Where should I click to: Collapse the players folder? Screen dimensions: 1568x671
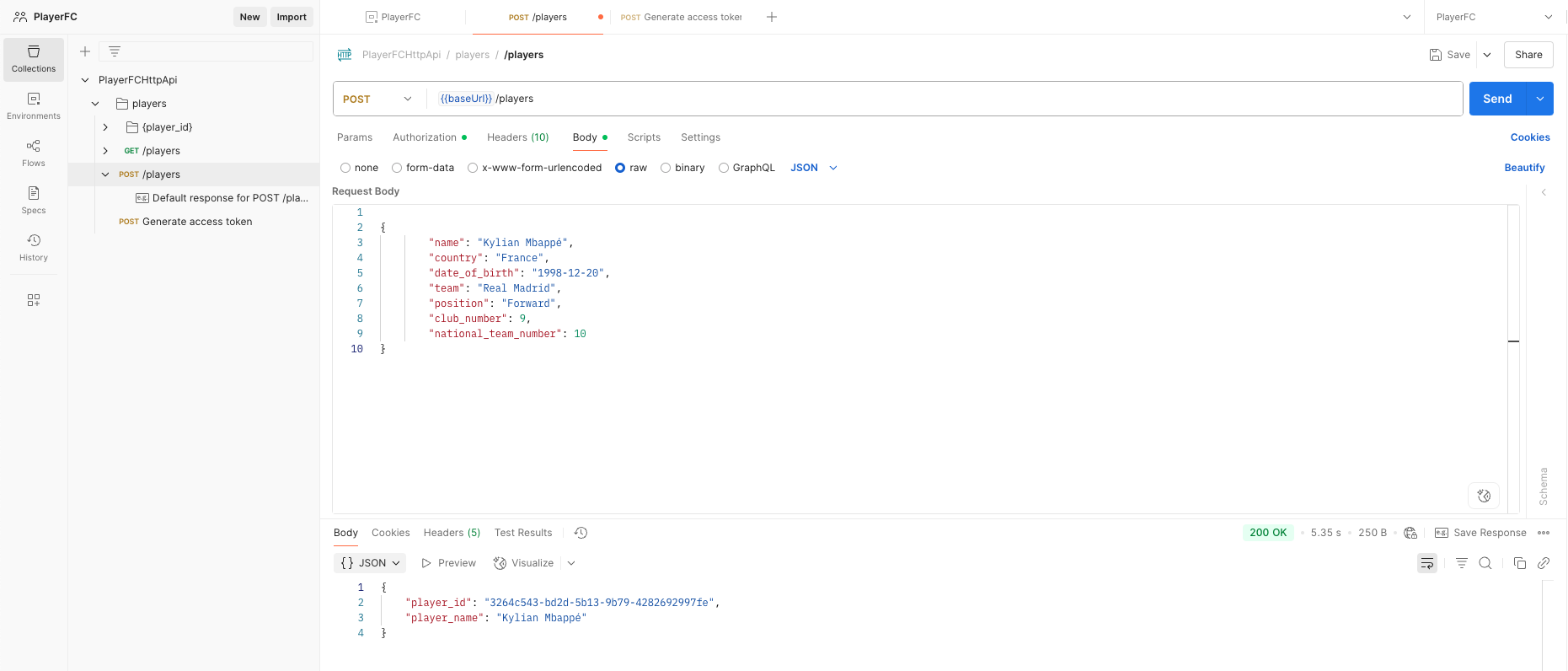point(95,104)
